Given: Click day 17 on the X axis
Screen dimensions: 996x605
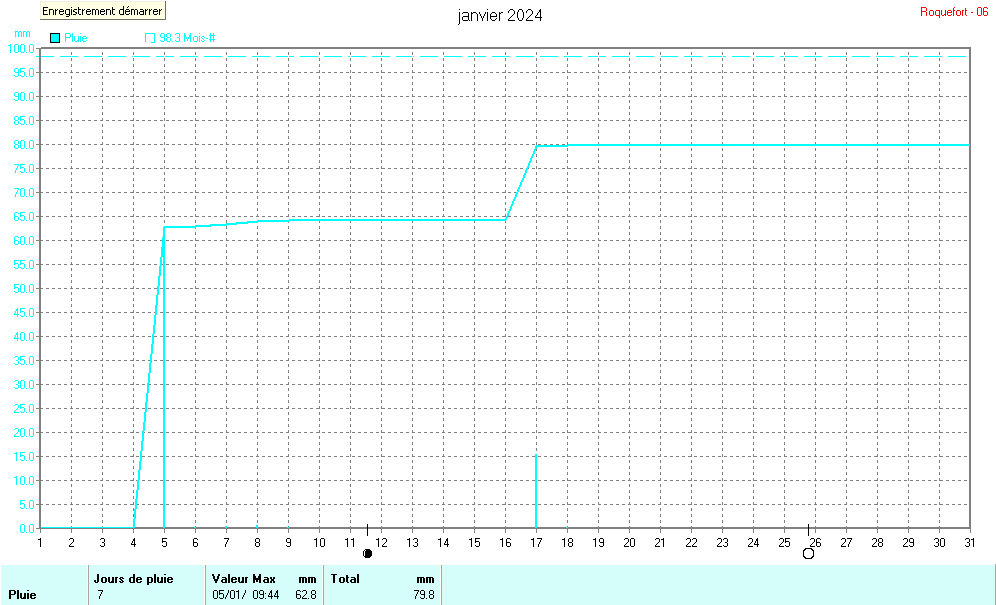Looking at the screenshot, I should click(536, 543).
